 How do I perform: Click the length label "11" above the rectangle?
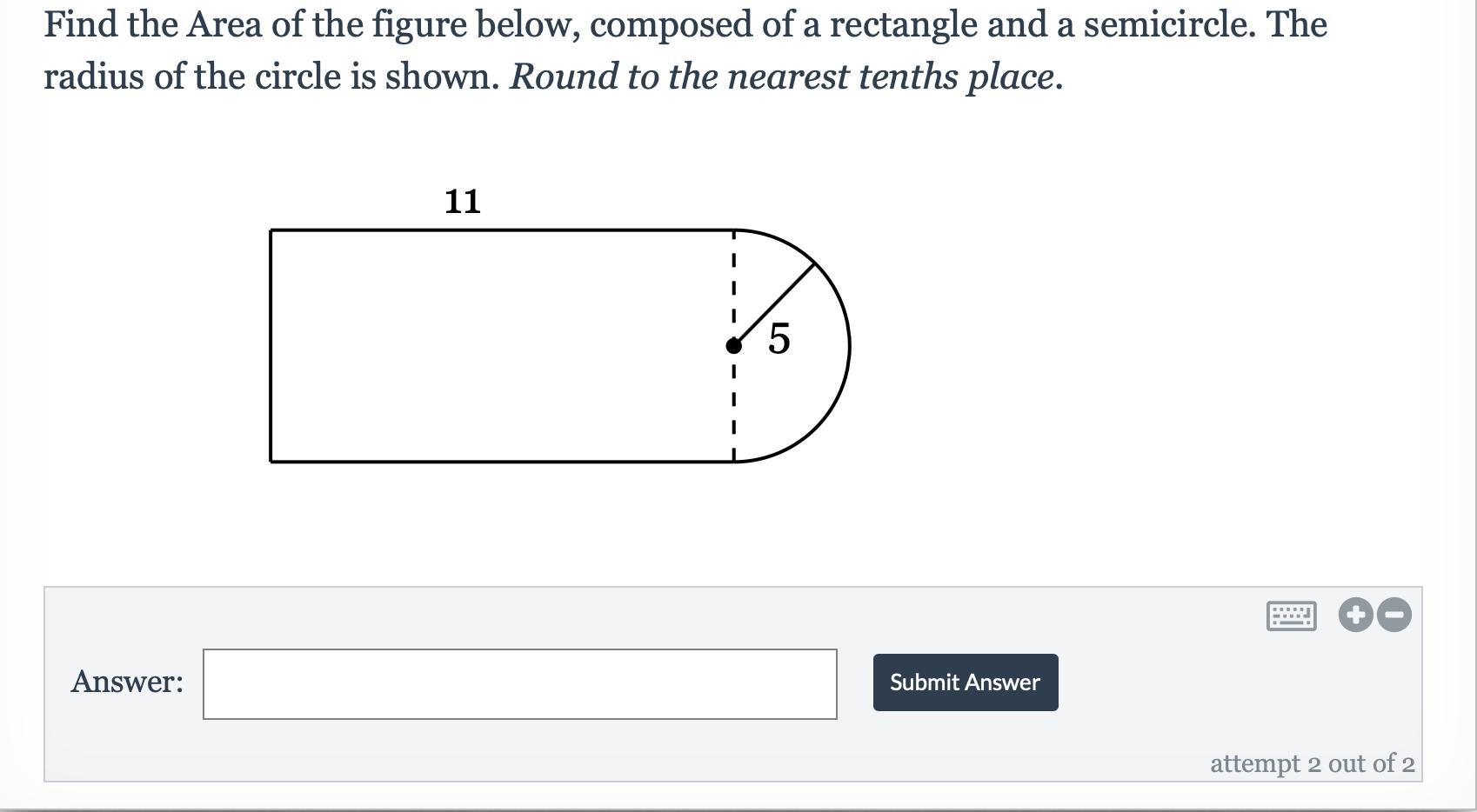click(462, 202)
